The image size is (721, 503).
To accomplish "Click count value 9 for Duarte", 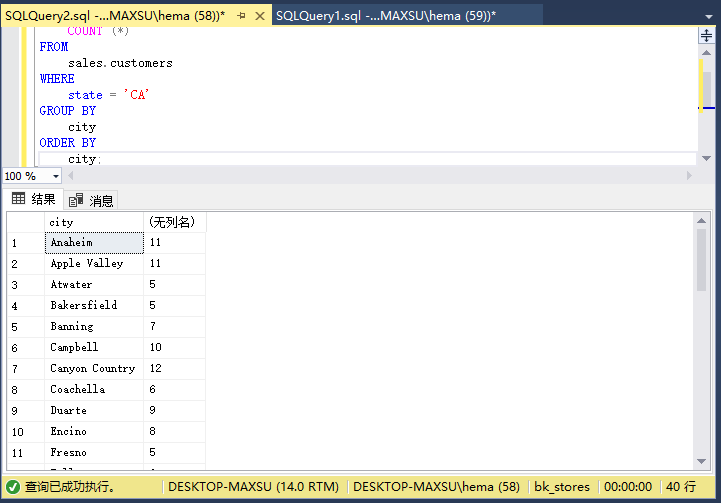I will 175,411.
